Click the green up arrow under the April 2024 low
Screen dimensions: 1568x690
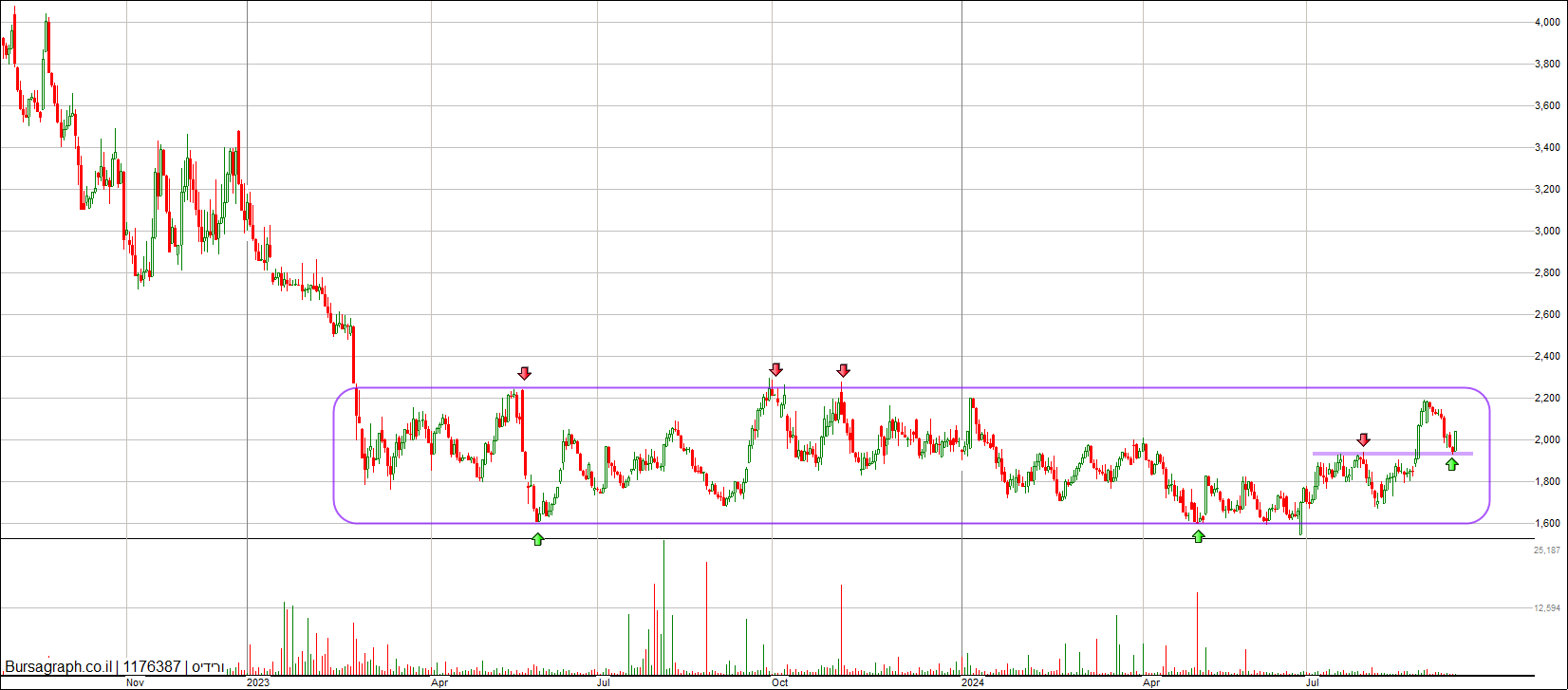point(1199,536)
